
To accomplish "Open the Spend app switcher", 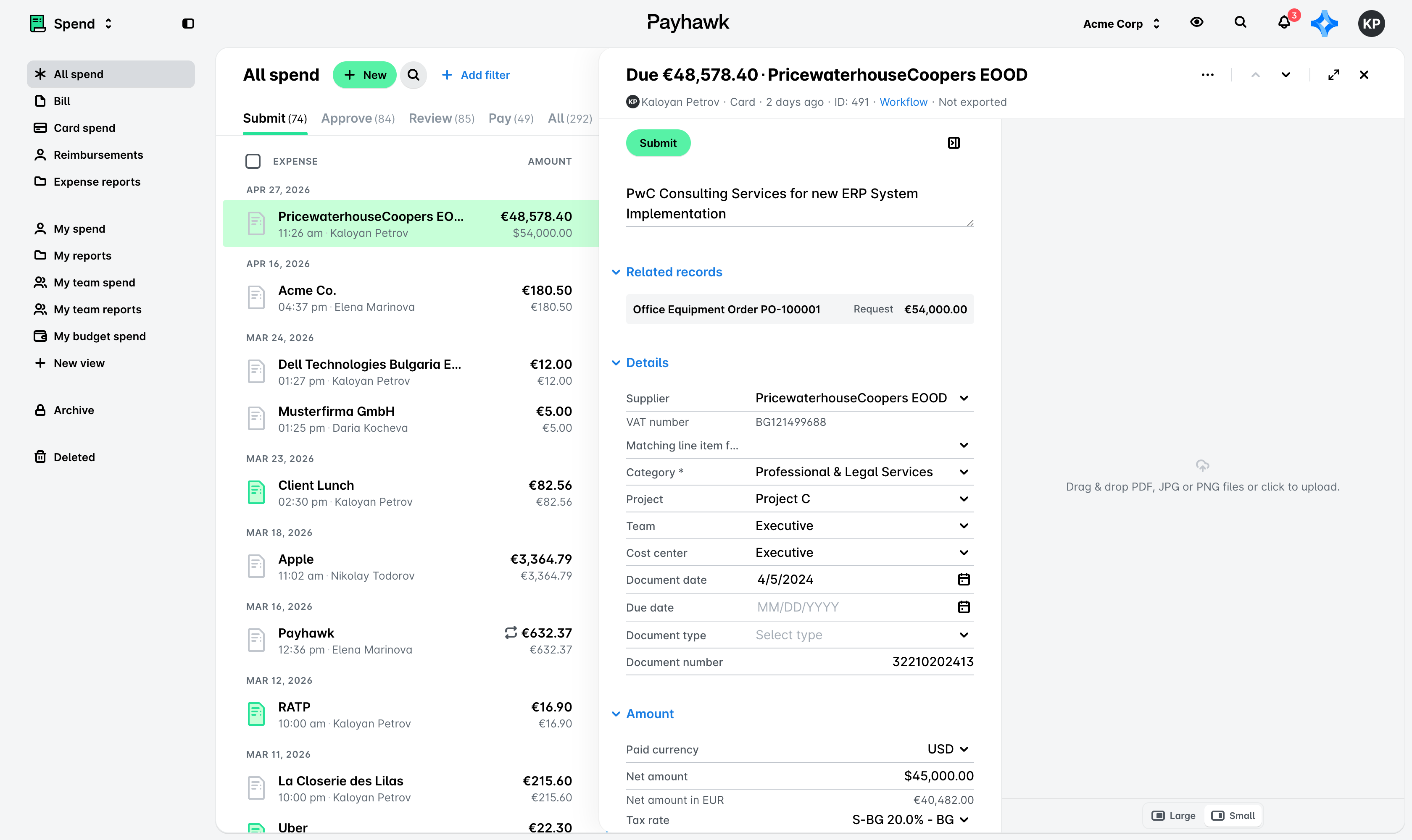I will pyautogui.click(x=72, y=23).
